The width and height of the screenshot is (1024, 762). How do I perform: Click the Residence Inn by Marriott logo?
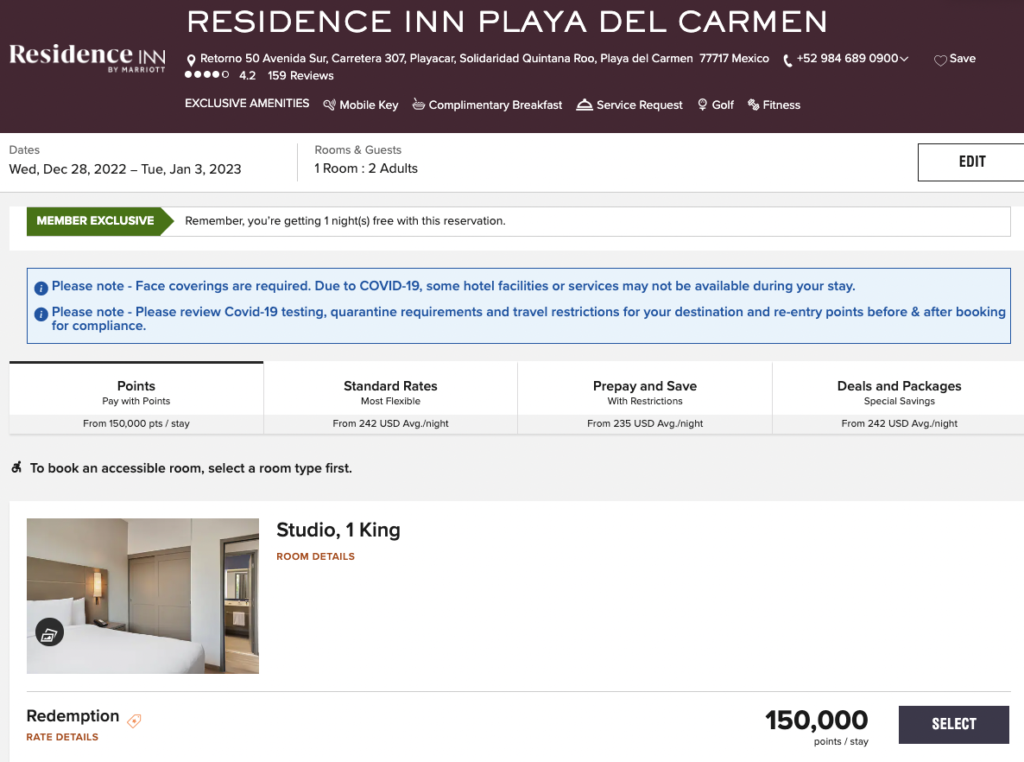[86, 57]
